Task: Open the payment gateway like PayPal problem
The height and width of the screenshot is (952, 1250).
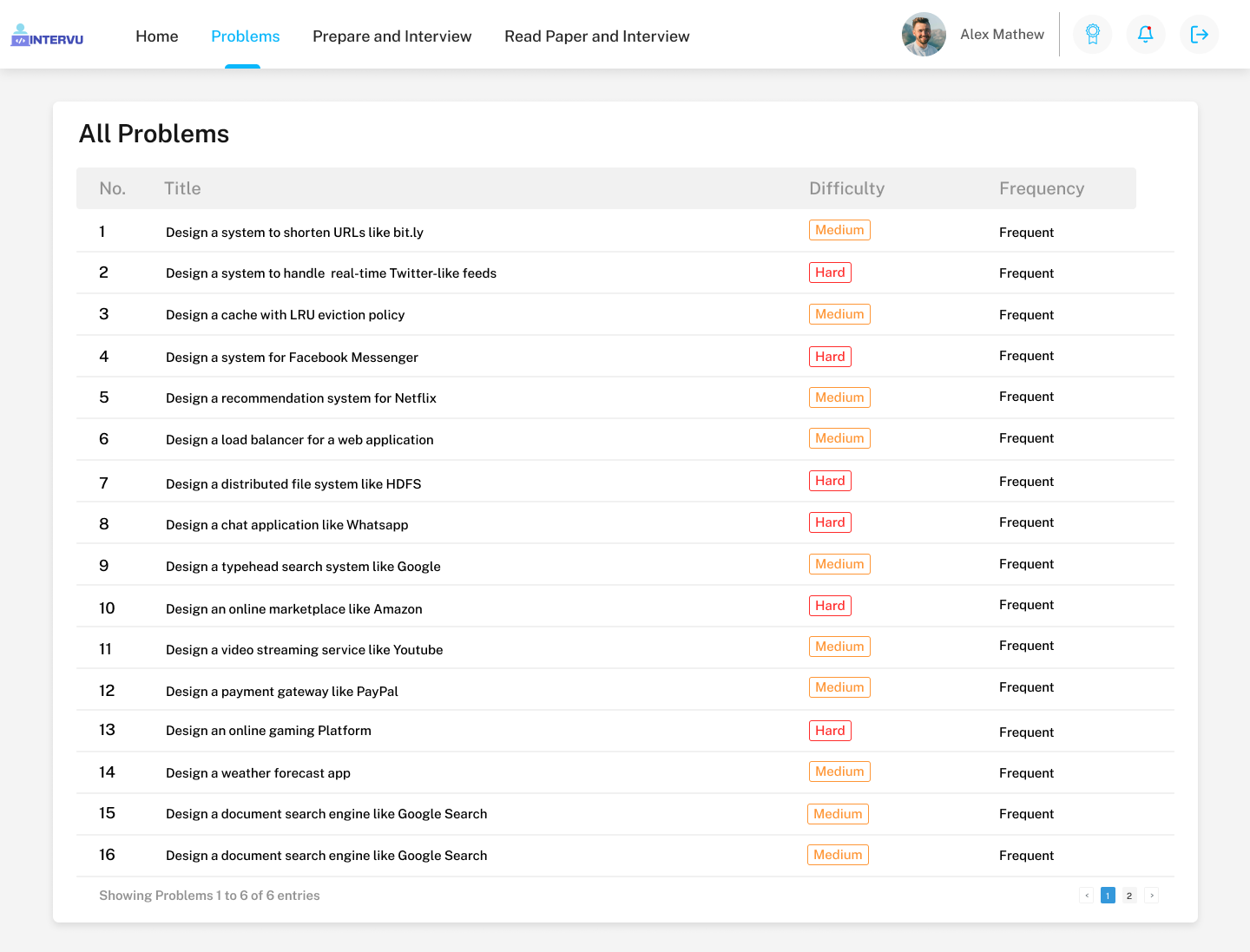Action: point(282,692)
